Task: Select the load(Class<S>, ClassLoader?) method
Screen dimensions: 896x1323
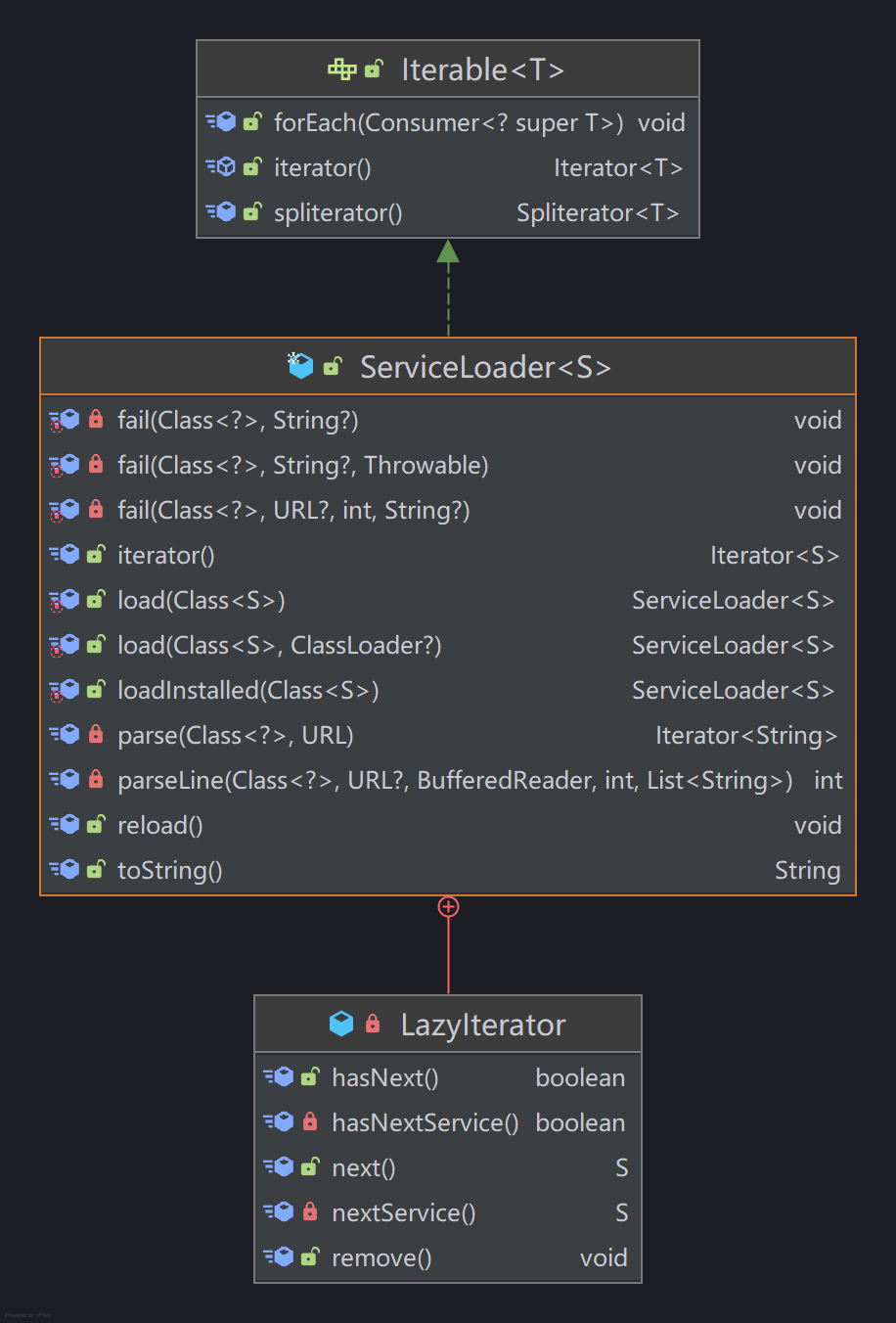Action: click(279, 645)
